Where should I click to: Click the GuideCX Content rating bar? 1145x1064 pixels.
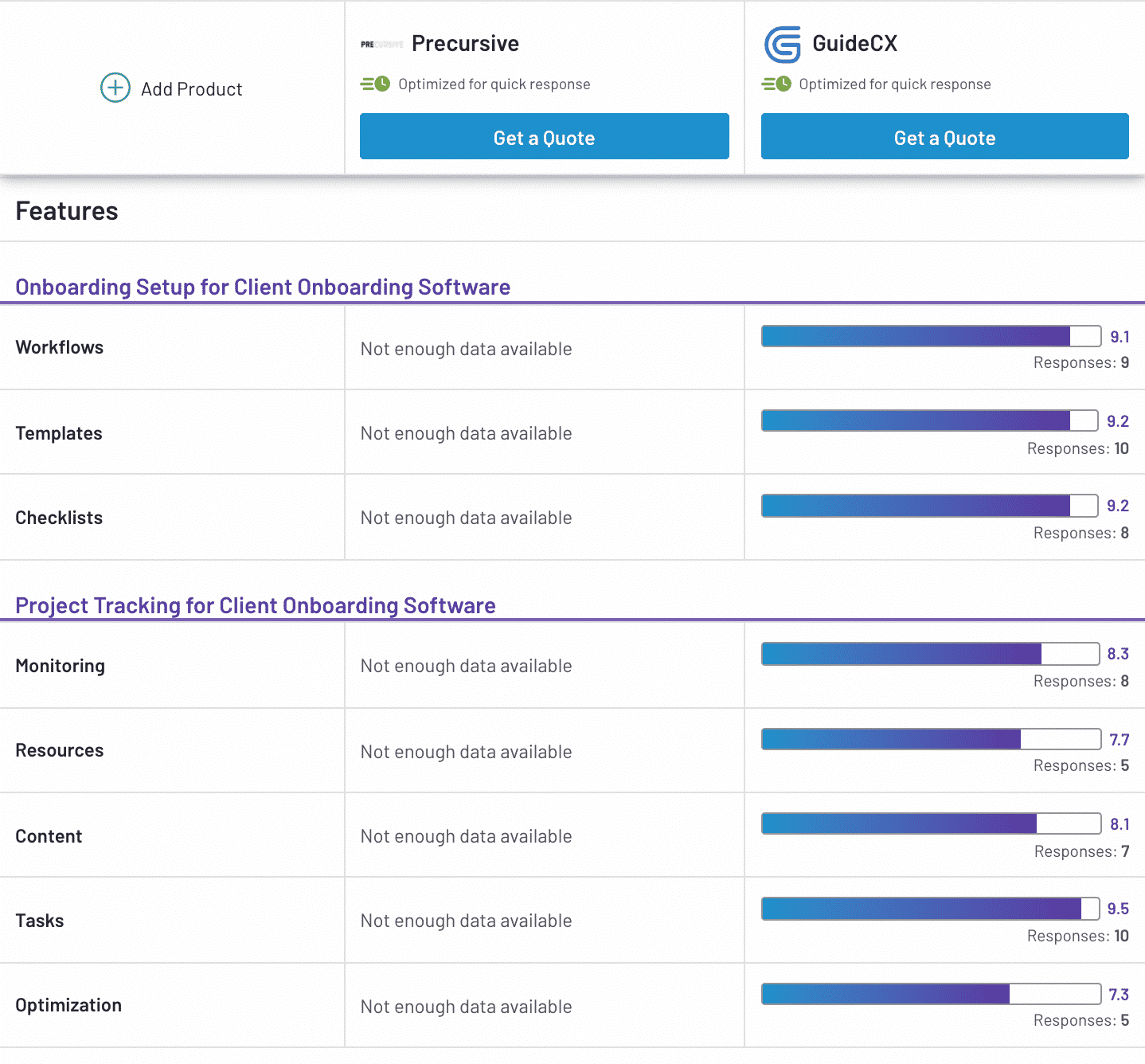(932, 823)
